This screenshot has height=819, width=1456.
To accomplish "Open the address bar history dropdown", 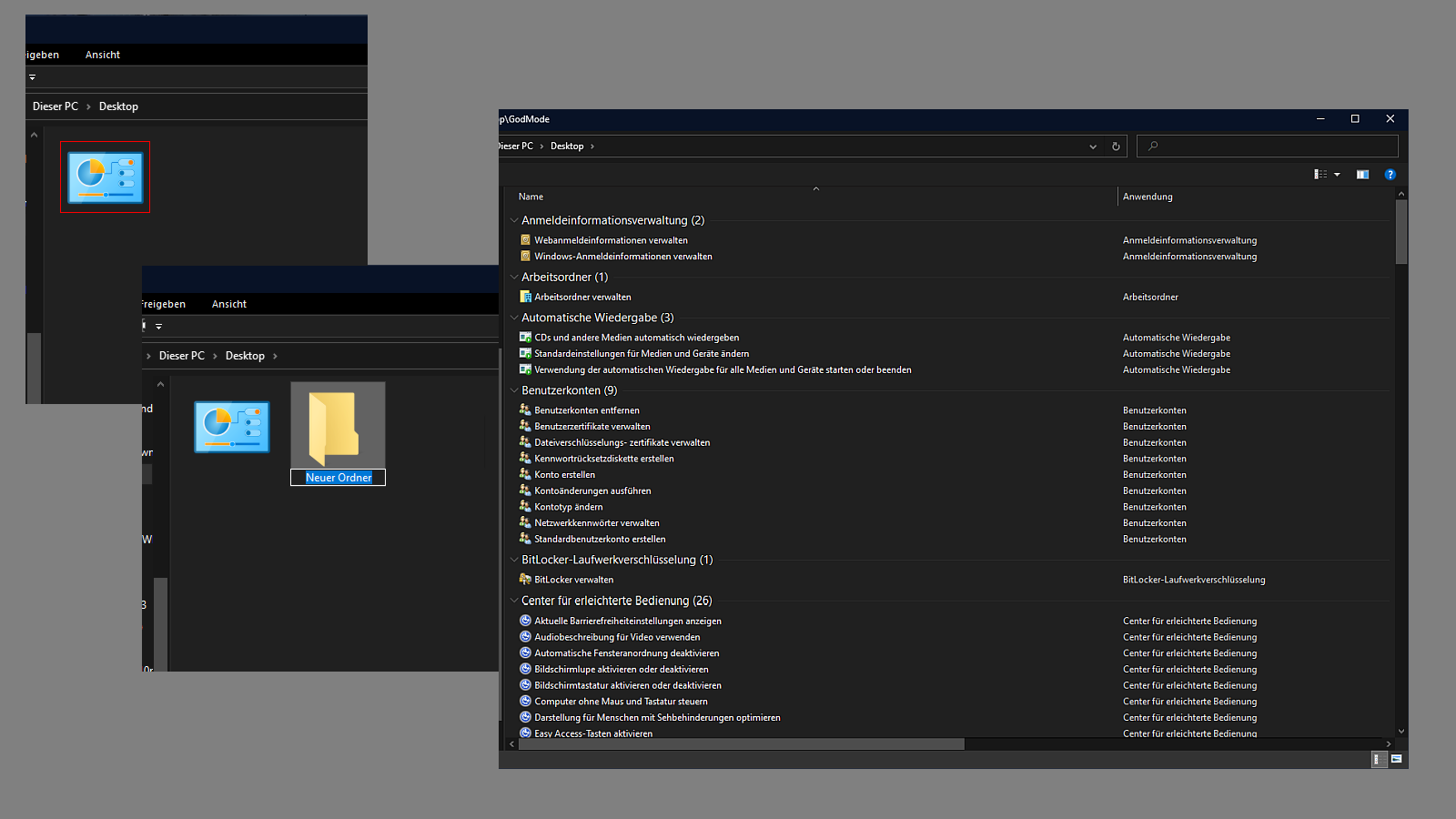I will [1093, 147].
